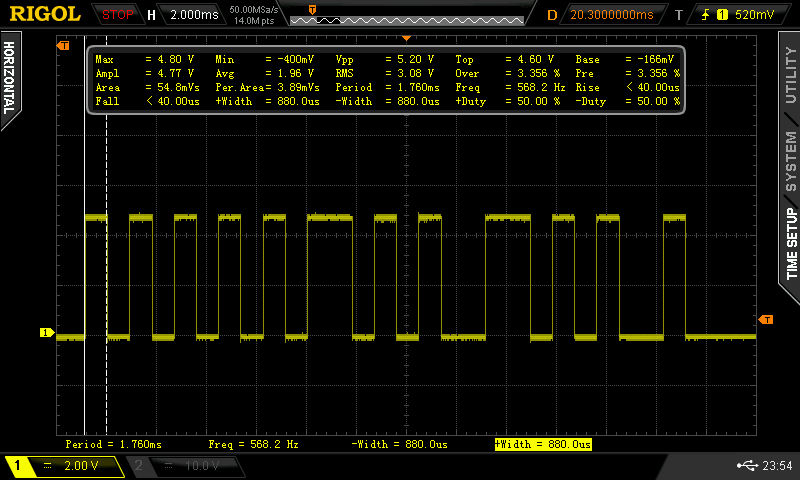This screenshot has height=480, width=800.
Task: Click the waveform memory overview bar
Action: pos(407,20)
